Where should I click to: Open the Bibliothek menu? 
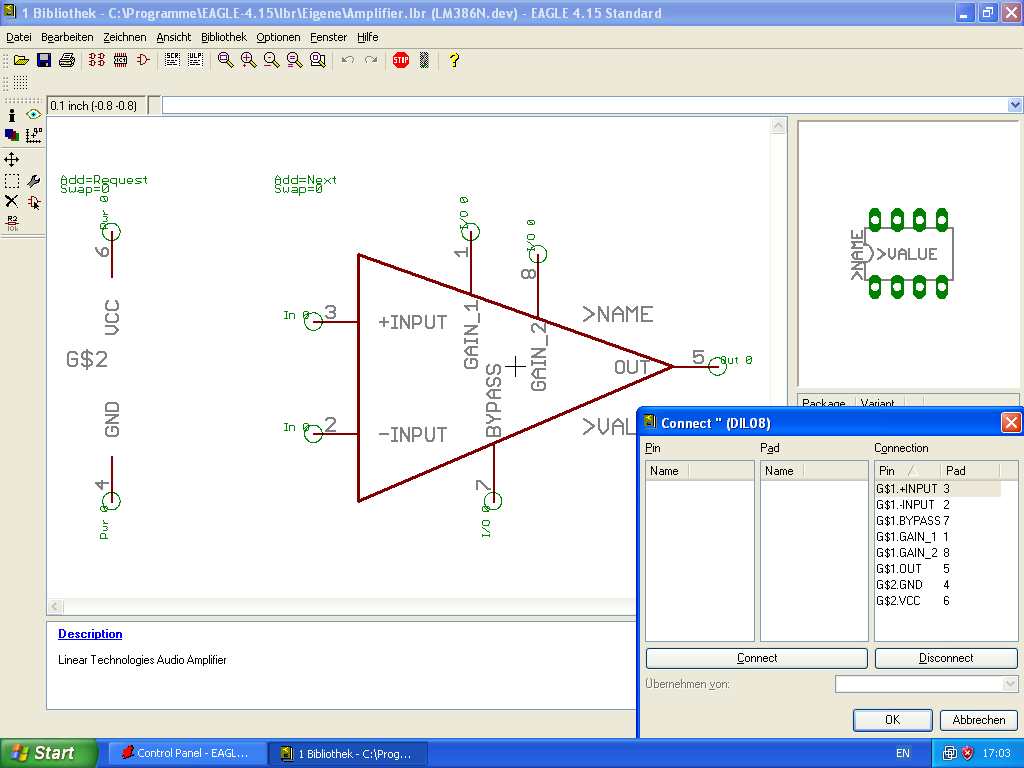(224, 37)
